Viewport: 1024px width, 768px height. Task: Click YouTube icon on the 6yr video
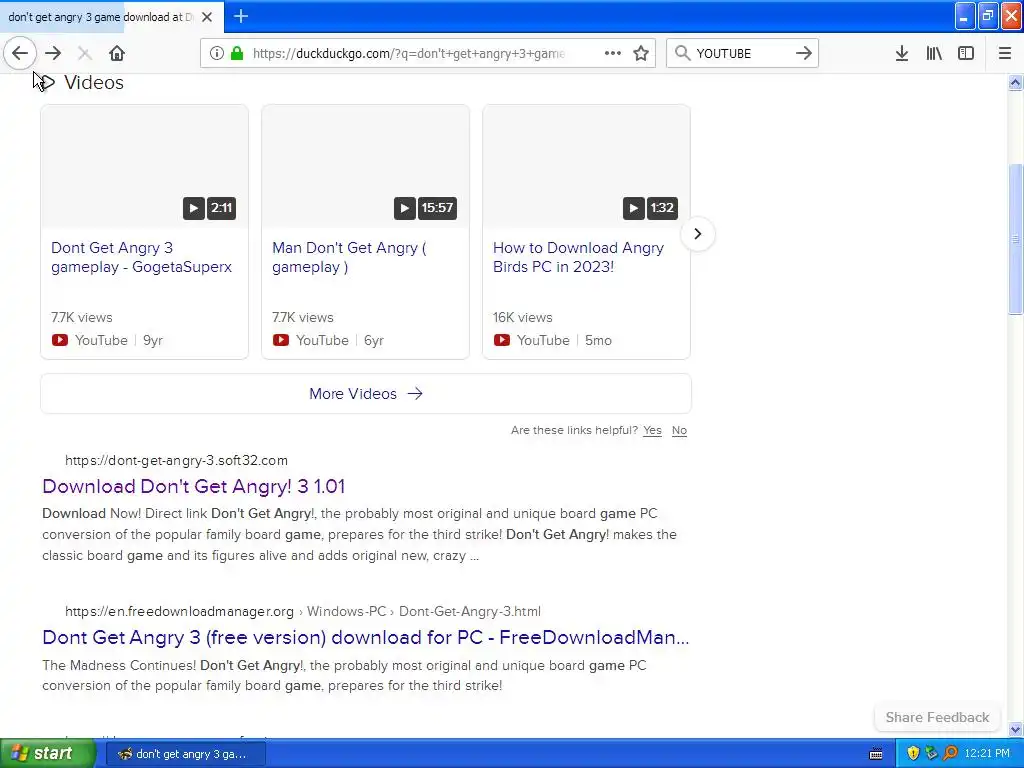(281, 340)
